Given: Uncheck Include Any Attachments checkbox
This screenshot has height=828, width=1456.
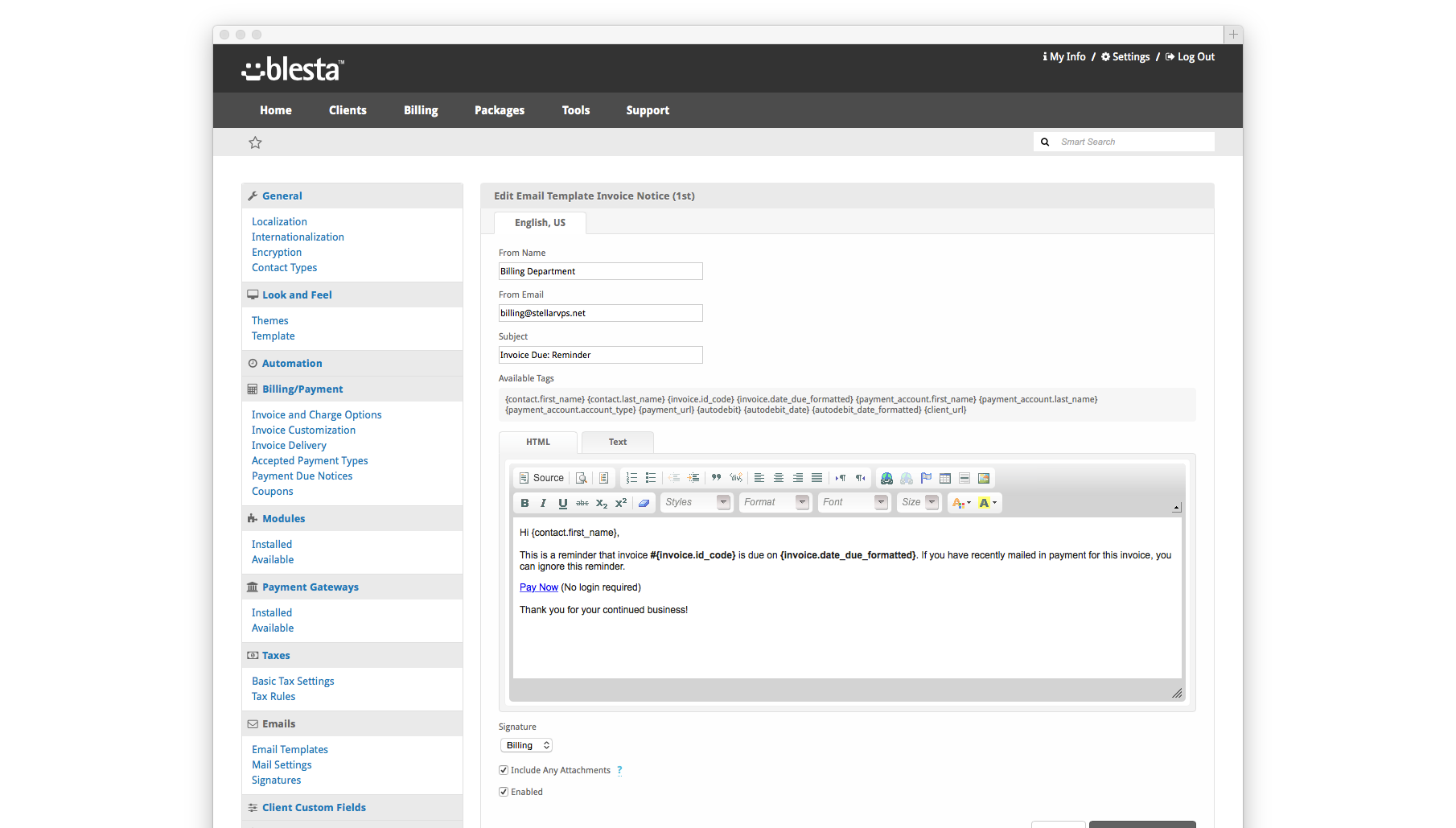Looking at the screenshot, I should (x=504, y=770).
